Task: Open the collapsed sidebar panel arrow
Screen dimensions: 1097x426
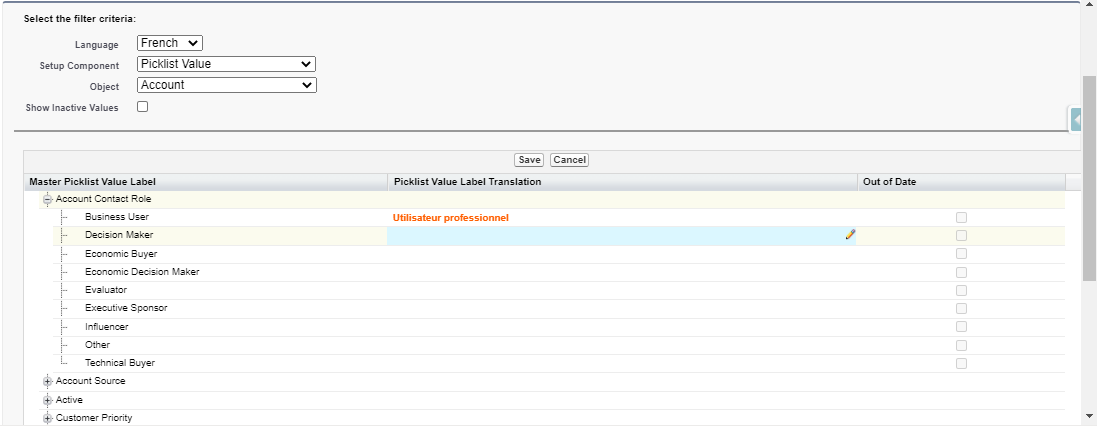Action: coord(1076,120)
